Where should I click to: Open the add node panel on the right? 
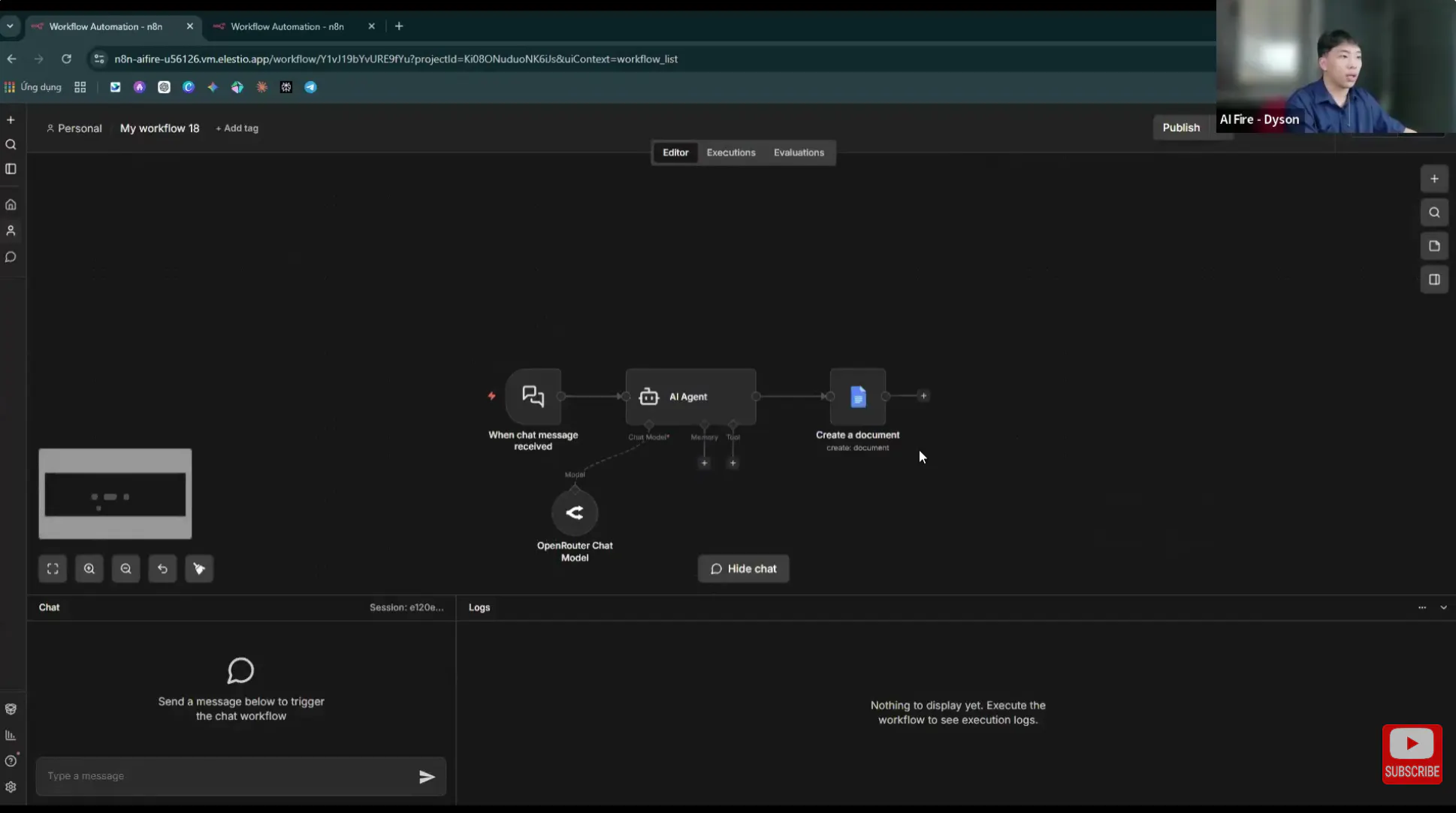click(x=1434, y=179)
